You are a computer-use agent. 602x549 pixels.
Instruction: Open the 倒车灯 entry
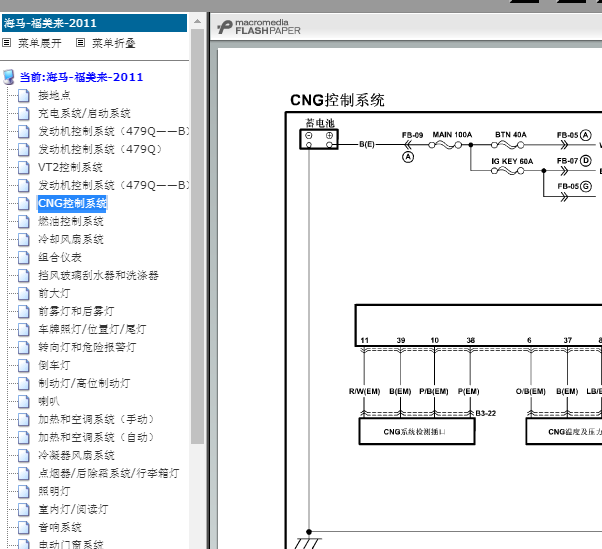[x=55, y=365]
